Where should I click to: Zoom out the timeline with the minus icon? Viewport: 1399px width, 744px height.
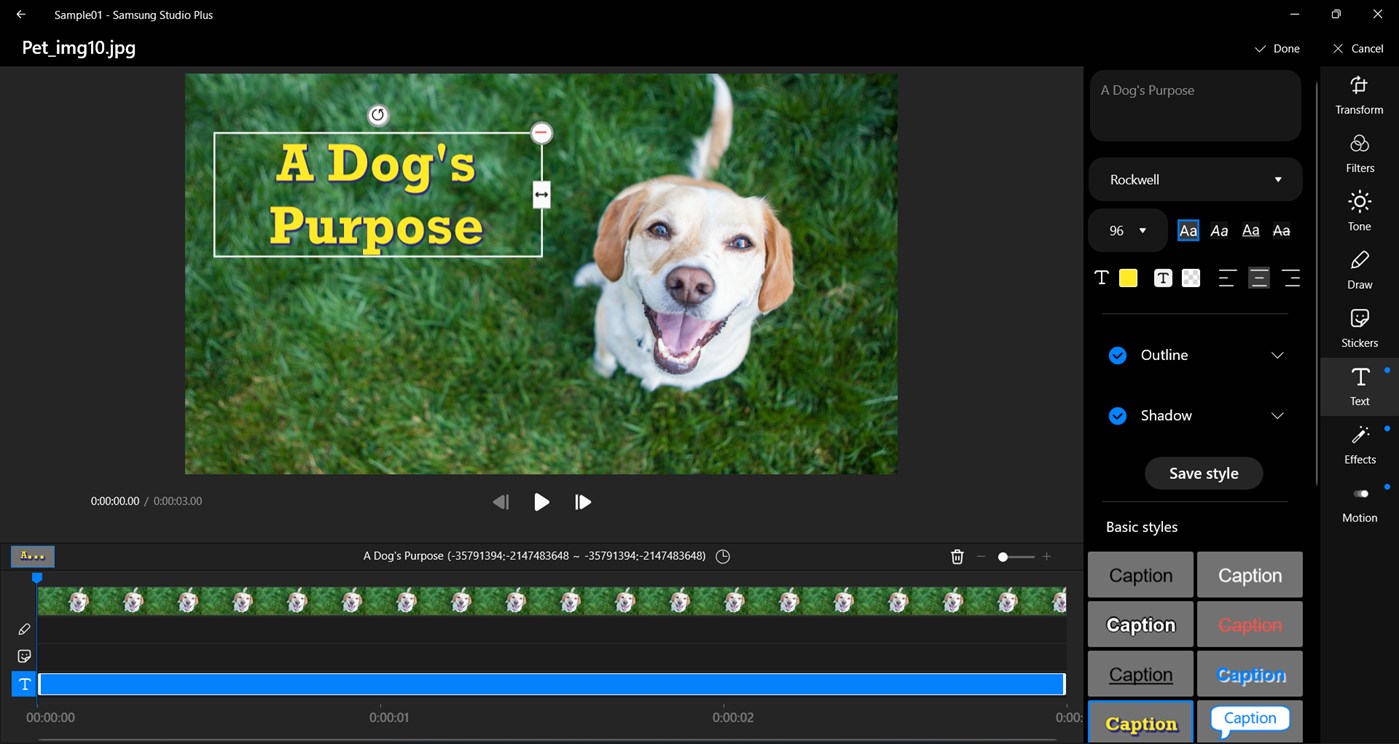click(x=981, y=556)
